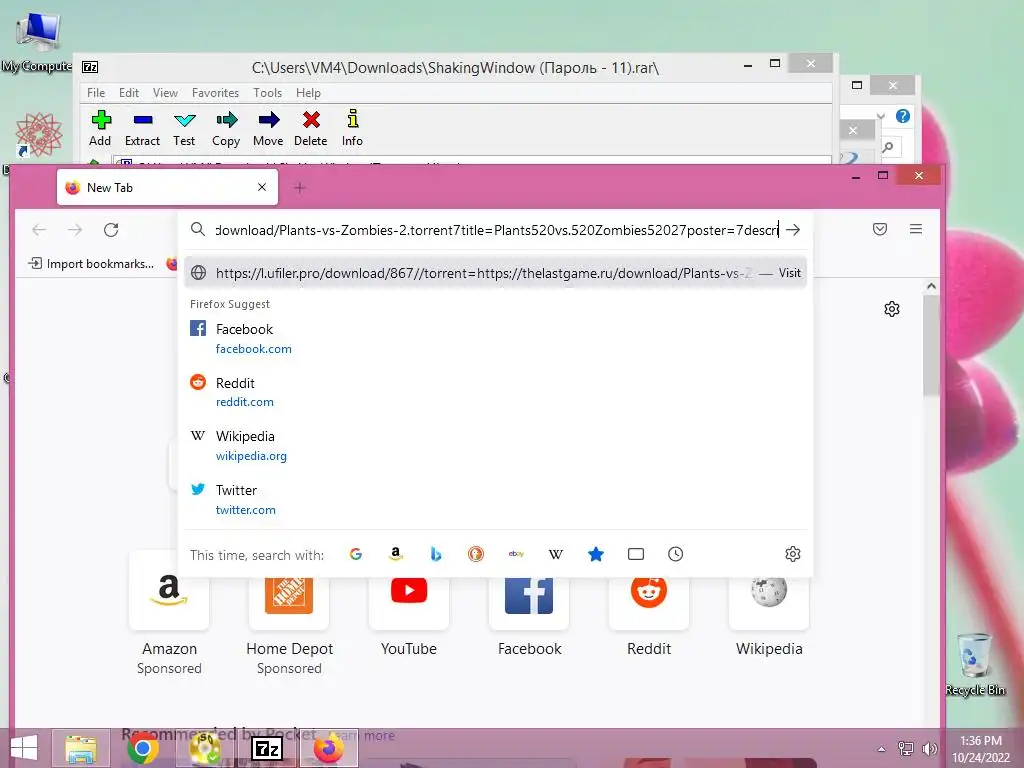Viewport: 1024px width, 768px height.
Task: Go back one page in Firefox
Action: [x=39, y=230]
